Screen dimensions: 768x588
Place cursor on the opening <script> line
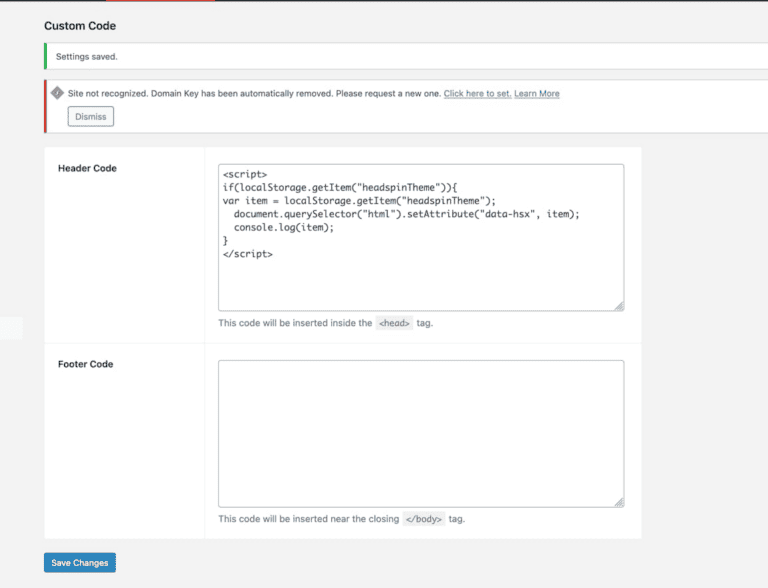click(245, 174)
